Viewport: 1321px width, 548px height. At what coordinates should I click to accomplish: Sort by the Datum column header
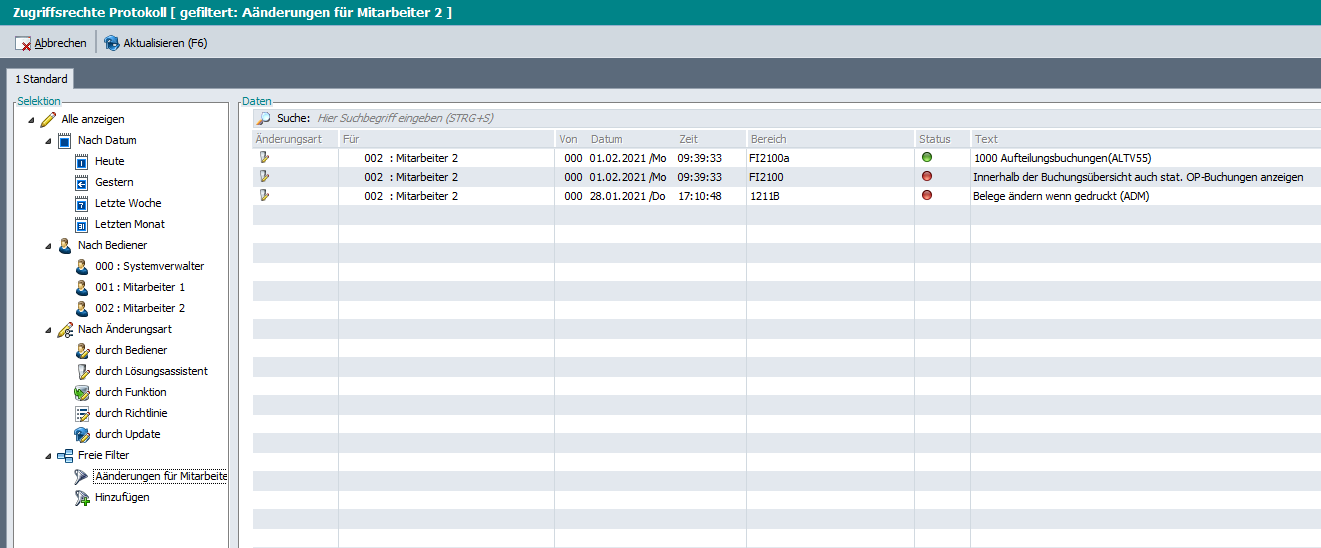tap(606, 139)
